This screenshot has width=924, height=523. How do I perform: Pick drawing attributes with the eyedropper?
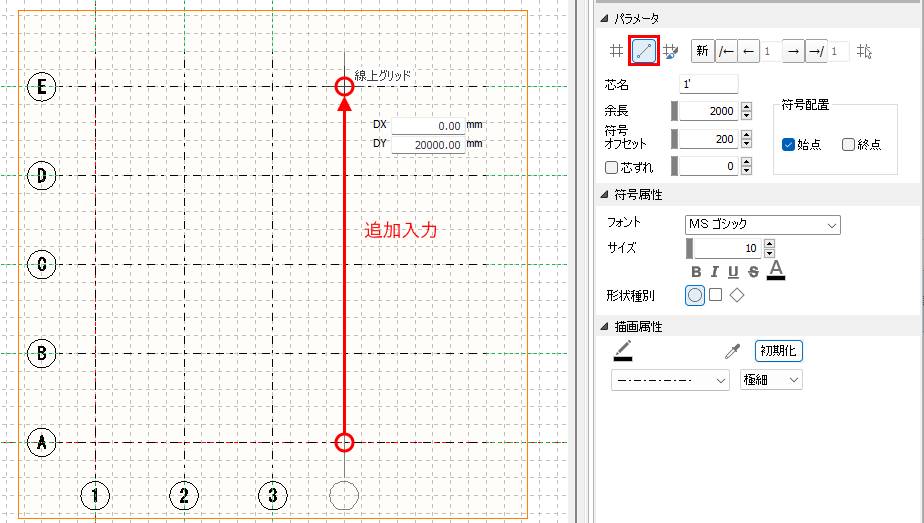732,351
